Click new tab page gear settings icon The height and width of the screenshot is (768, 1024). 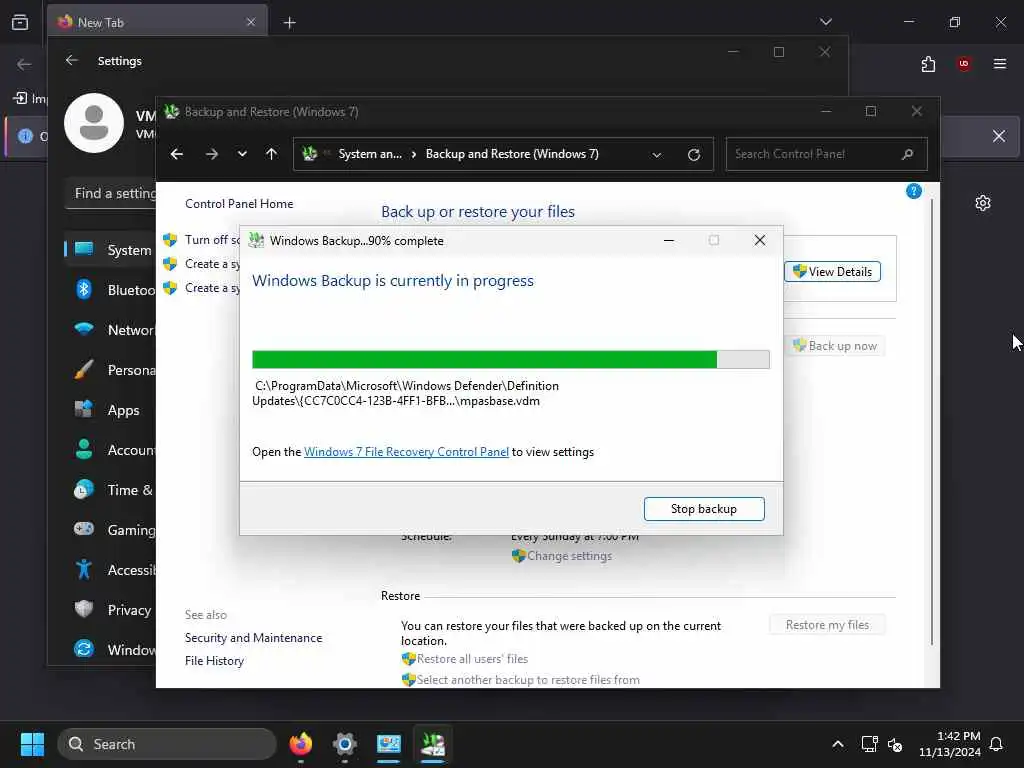[x=983, y=203]
